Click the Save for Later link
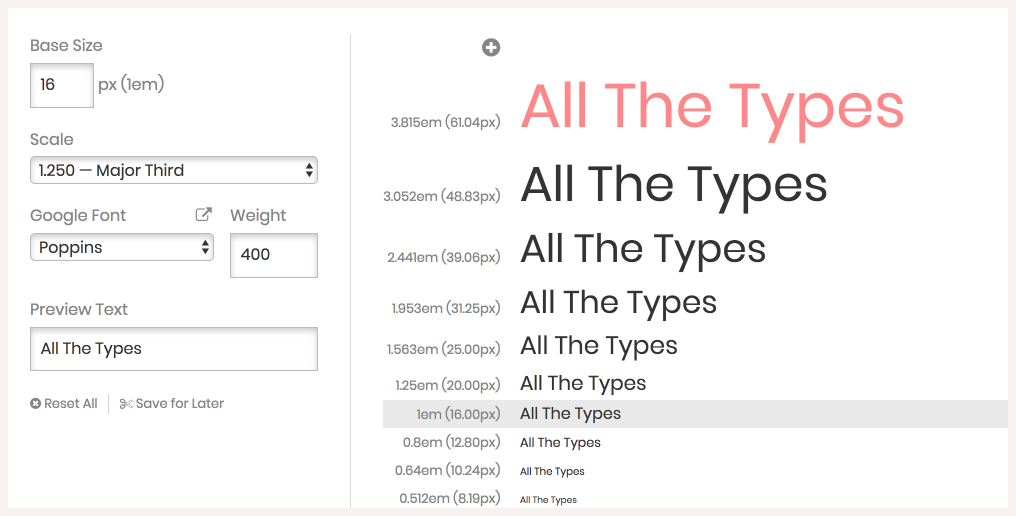This screenshot has height=516, width=1016. [x=172, y=404]
